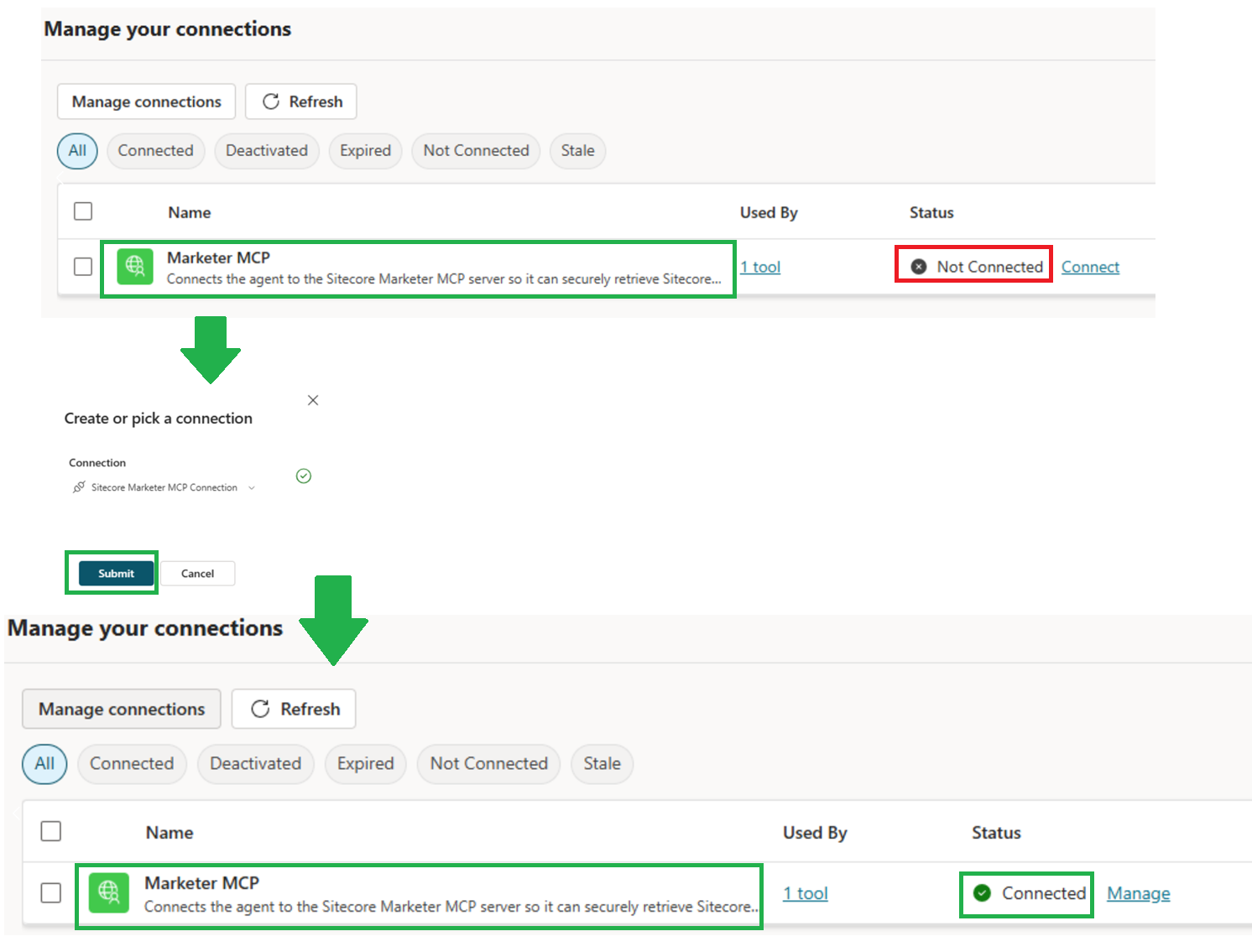Open the Sitecore Marketer MCP Connection dropdown

point(164,487)
